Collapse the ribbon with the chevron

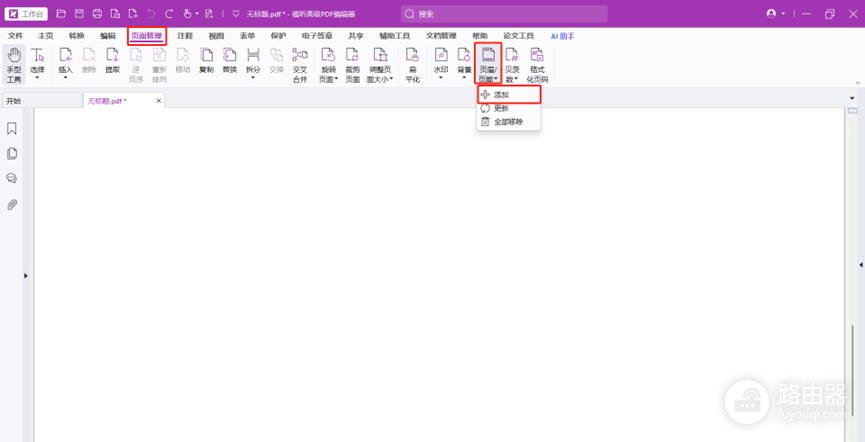(x=858, y=83)
